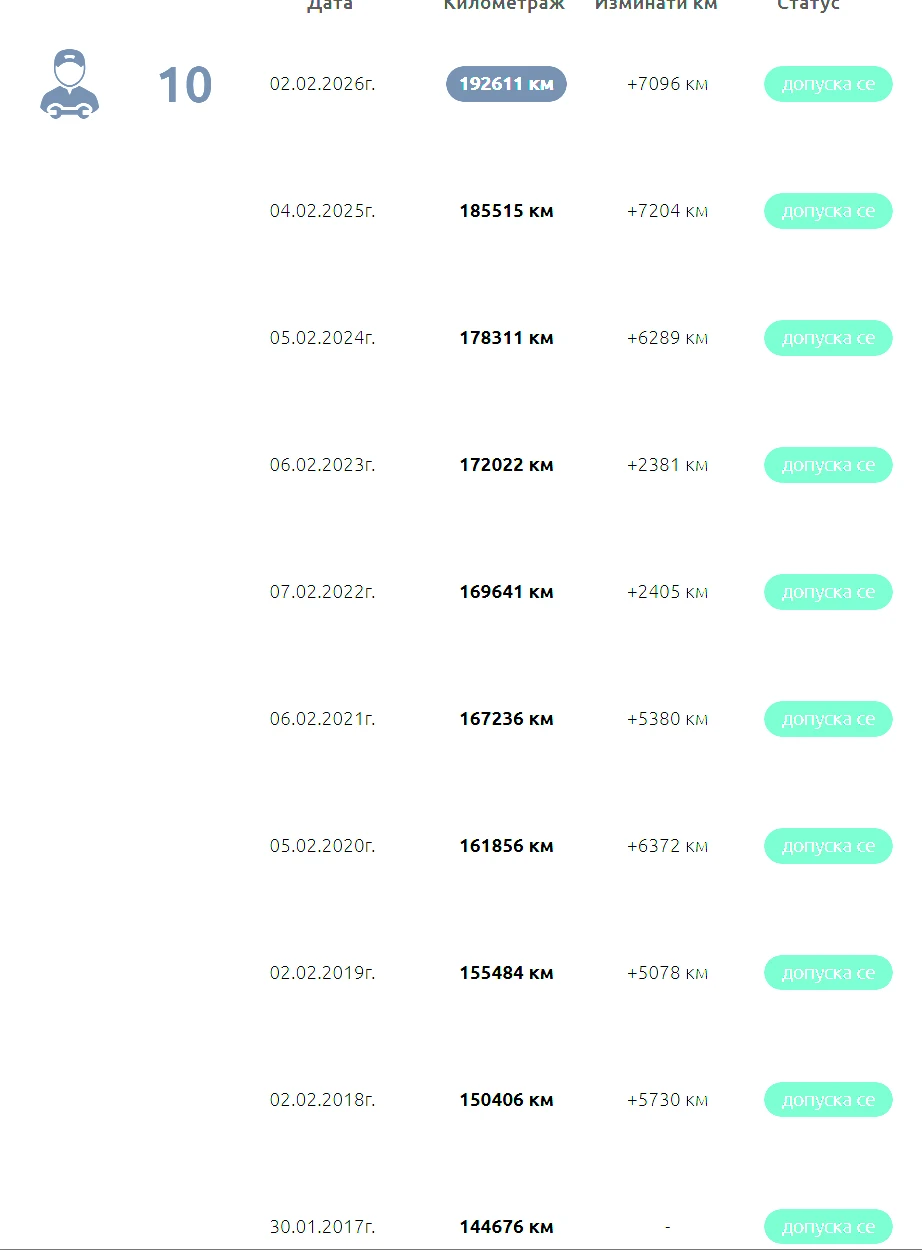Image resolution: width=922 pixels, height=1250 pixels.
Task: Click the status badge for 07.02.2022
Action: point(828,592)
